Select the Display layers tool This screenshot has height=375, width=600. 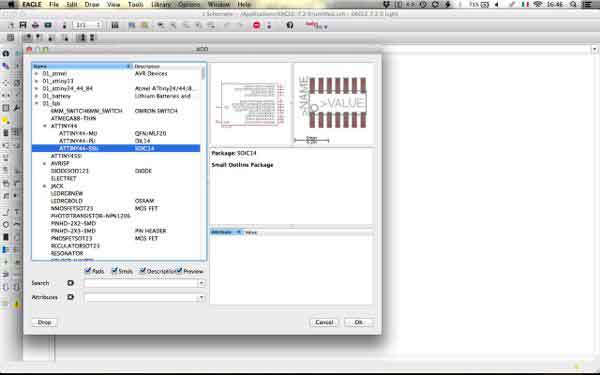pyautogui.click(x=6, y=66)
